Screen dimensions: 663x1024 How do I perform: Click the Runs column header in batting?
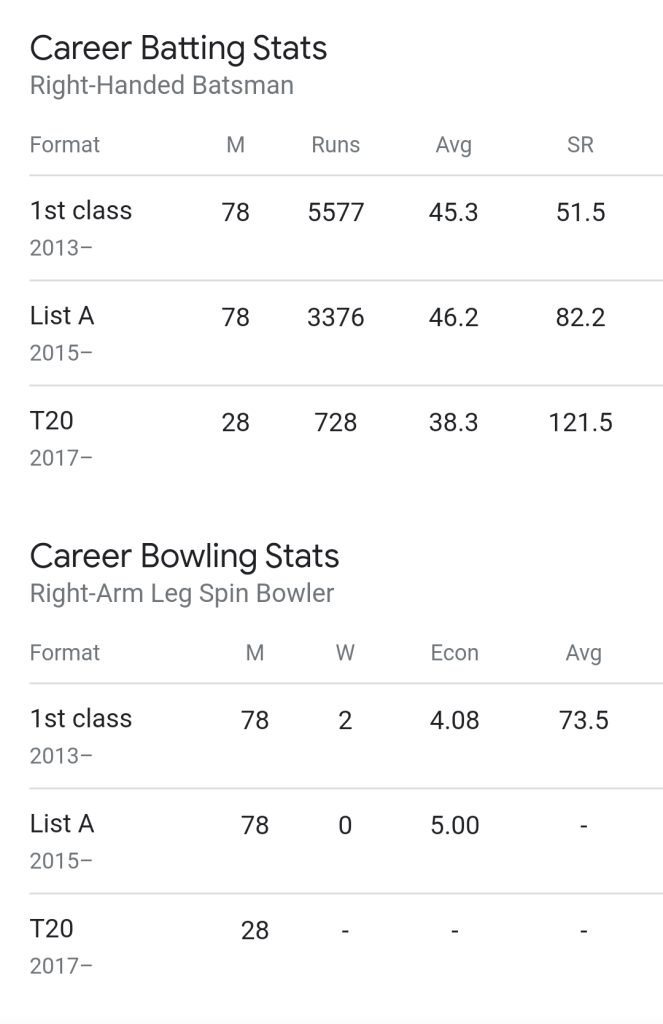[x=335, y=144]
